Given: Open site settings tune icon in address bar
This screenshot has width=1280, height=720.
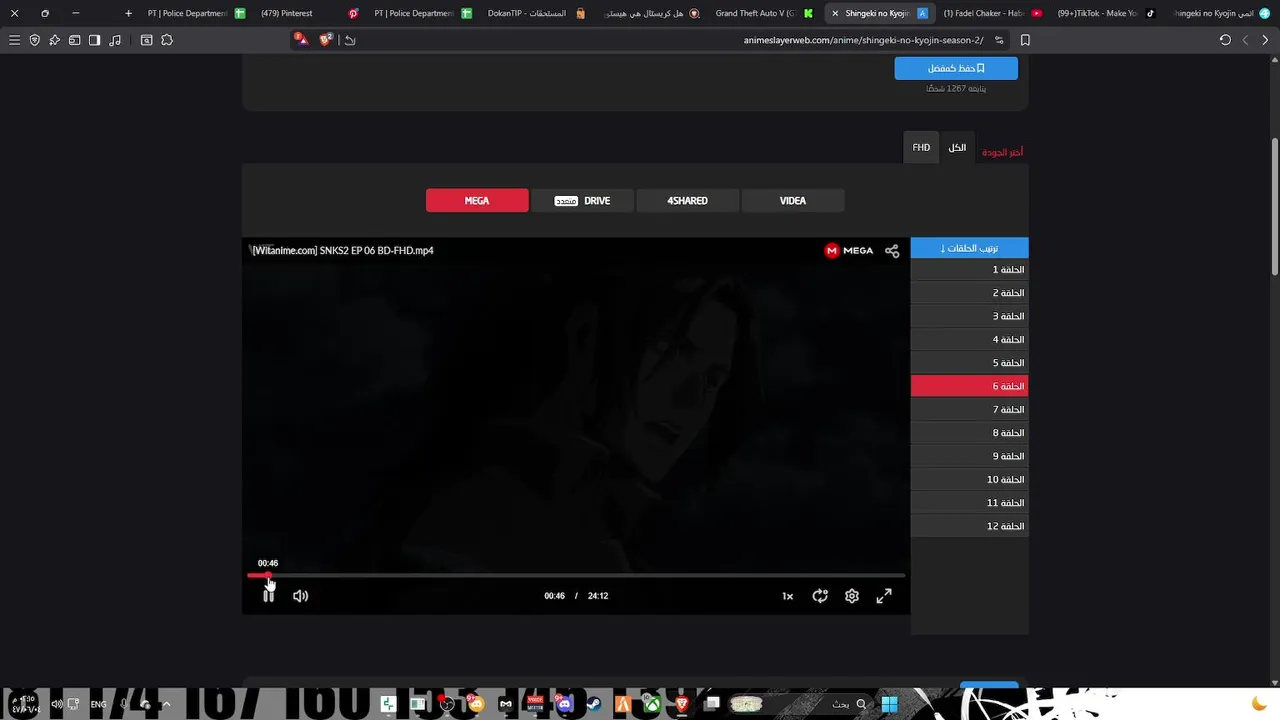Looking at the screenshot, I should (x=999, y=40).
